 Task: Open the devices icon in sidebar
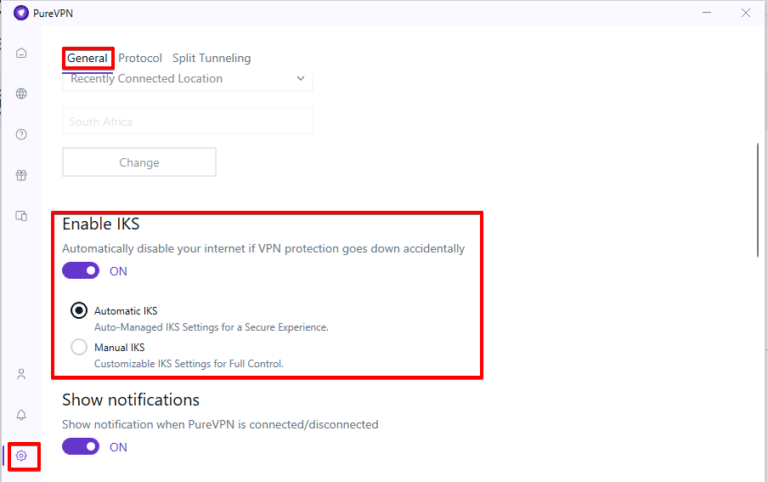click(21, 216)
